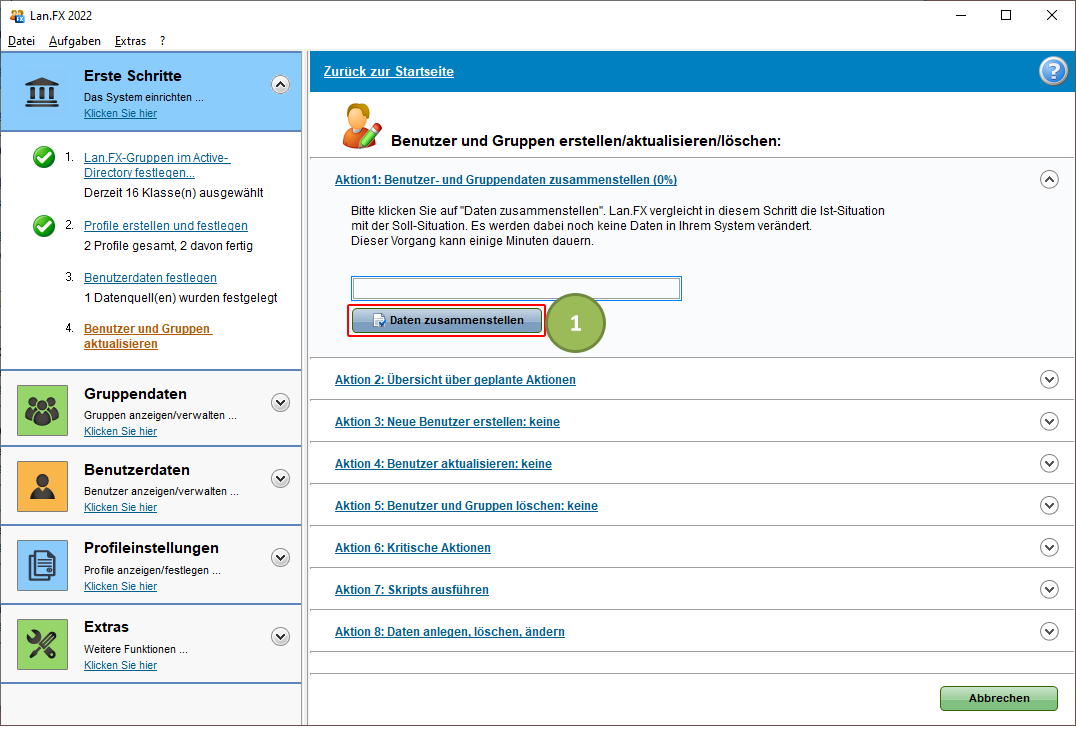Open Aktion 7: Skripts ausführen link

click(412, 589)
